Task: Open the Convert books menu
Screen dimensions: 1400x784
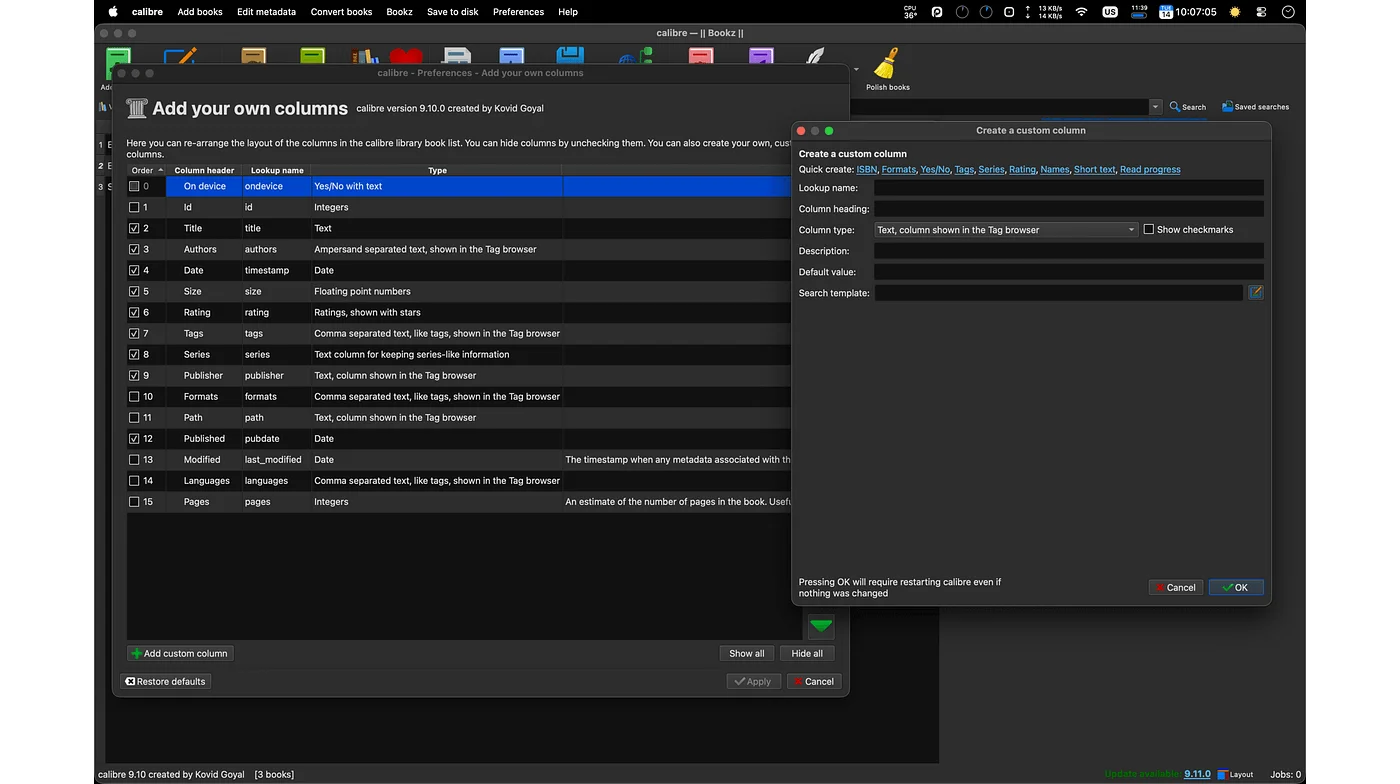Action: click(341, 12)
